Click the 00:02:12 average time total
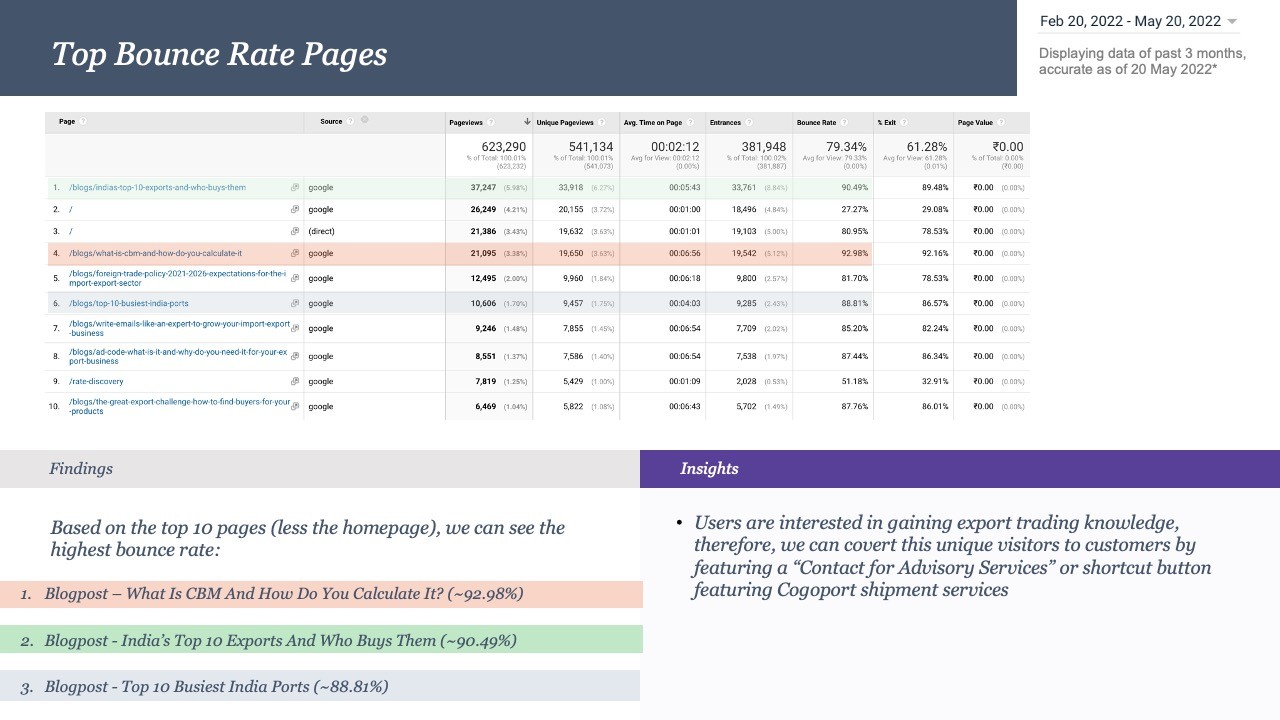The height and width of the screenshot is (720, 1280). pyautogui.click(x=675, y=147)
